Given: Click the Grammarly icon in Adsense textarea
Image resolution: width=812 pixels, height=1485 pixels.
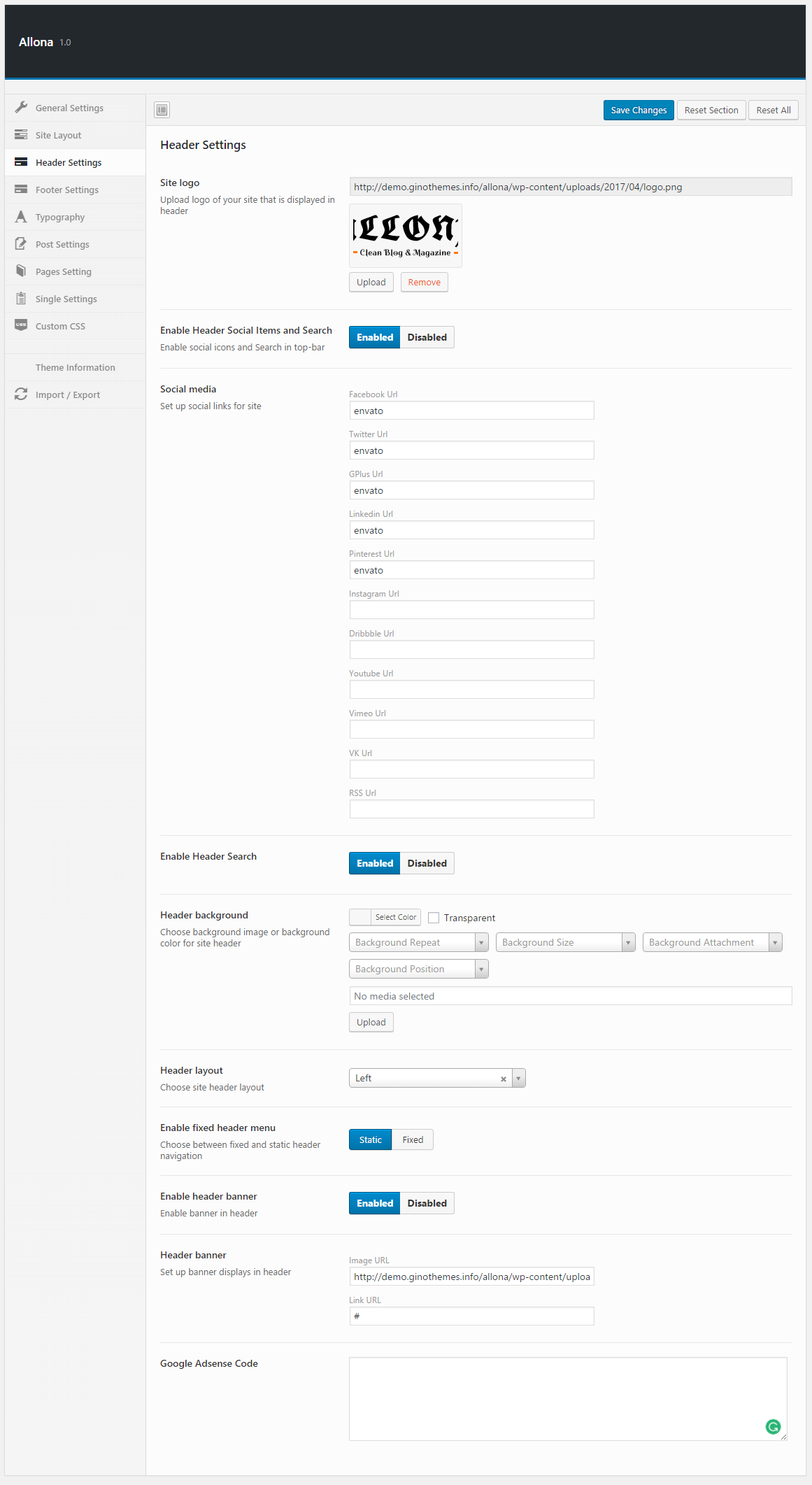Looking at the screenshot, I should coord(773,1427).
